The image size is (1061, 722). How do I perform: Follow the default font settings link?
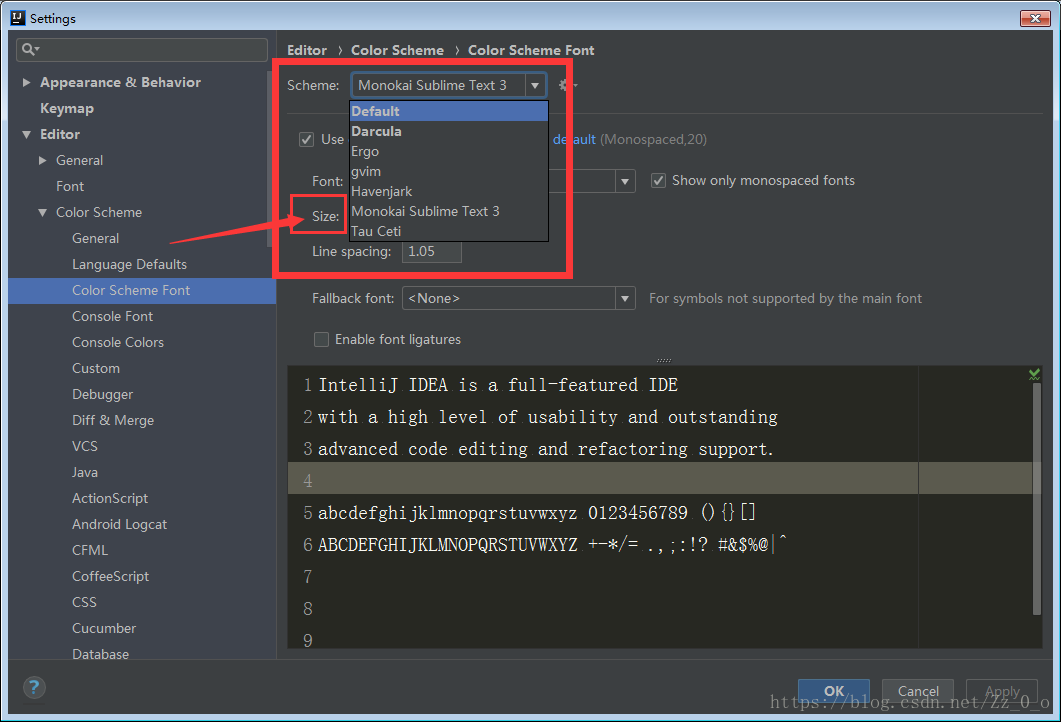(x=574, y=139)
